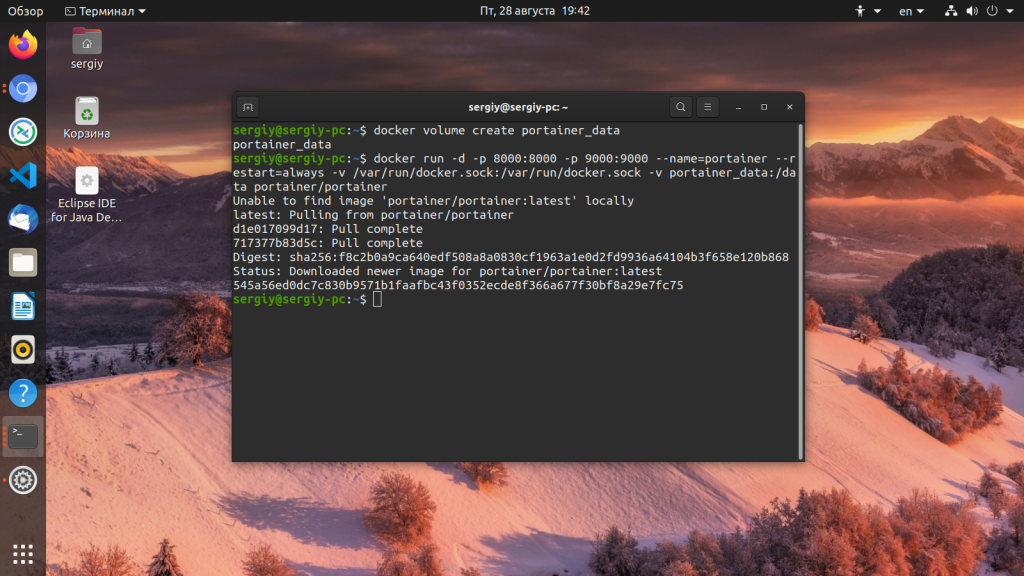Open the accessibility menu in top bar
The height and width of the screenshot is (576, 1024).
(x=868, y=11)
